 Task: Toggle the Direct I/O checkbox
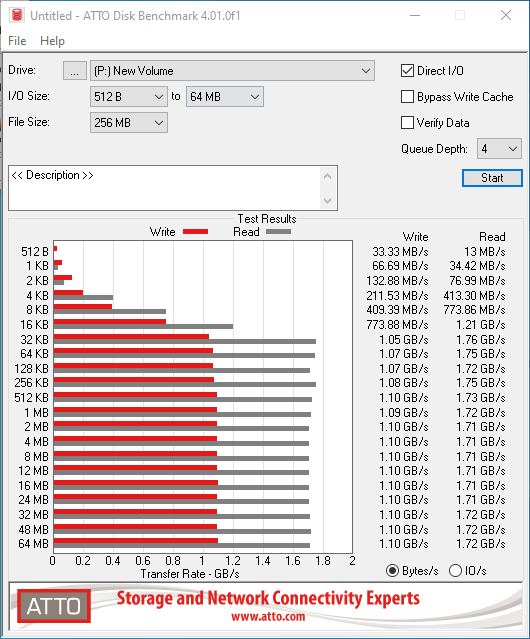click(407, 71)
